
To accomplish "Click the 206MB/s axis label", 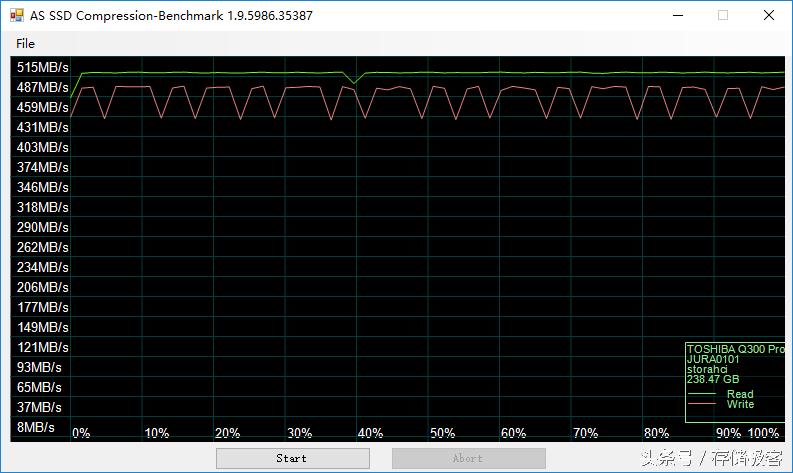I will coord(42,287).
